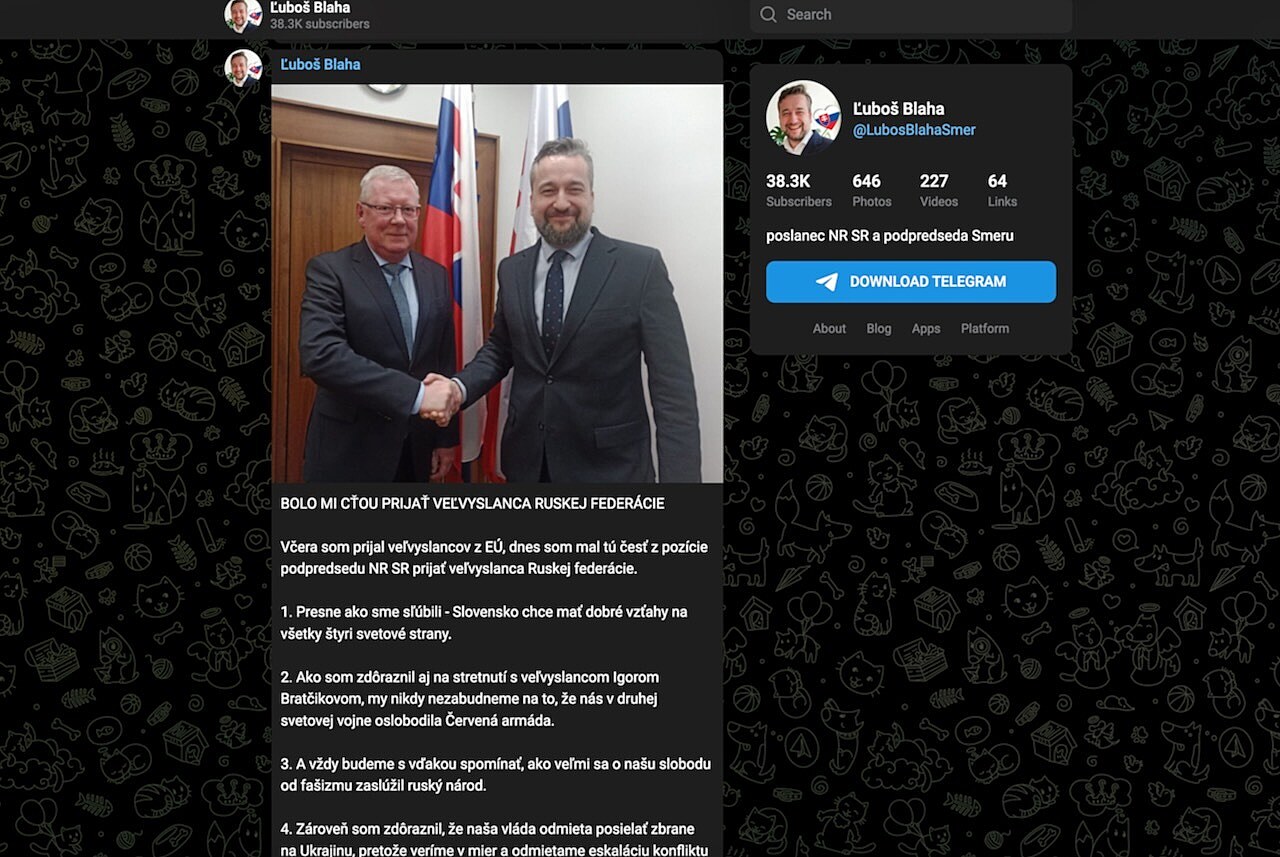Open the Blog link
This screenshot has height=857, width=1280.
pyautogui.click(x=879, y=328)
